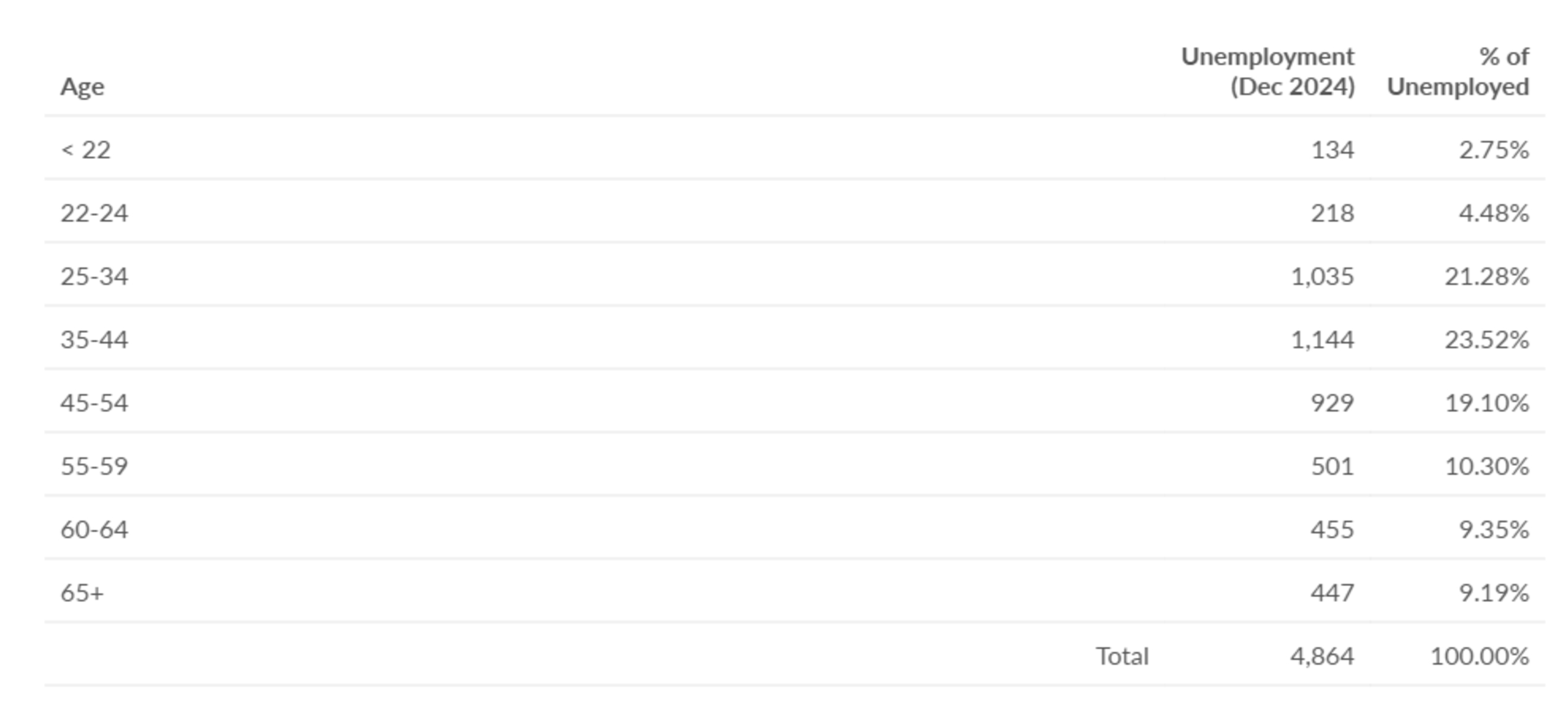
Task: Click the Unemployment (Dec 2024) column header
Action: pos(1268,72)
